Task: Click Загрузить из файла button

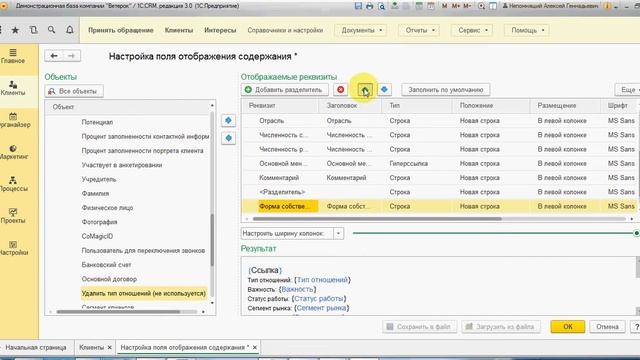Action: (501, 327)
